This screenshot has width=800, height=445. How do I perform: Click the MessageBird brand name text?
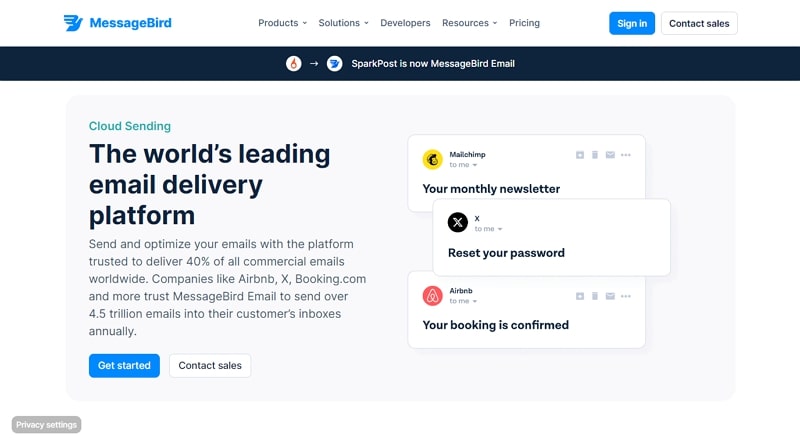point(131,23)
